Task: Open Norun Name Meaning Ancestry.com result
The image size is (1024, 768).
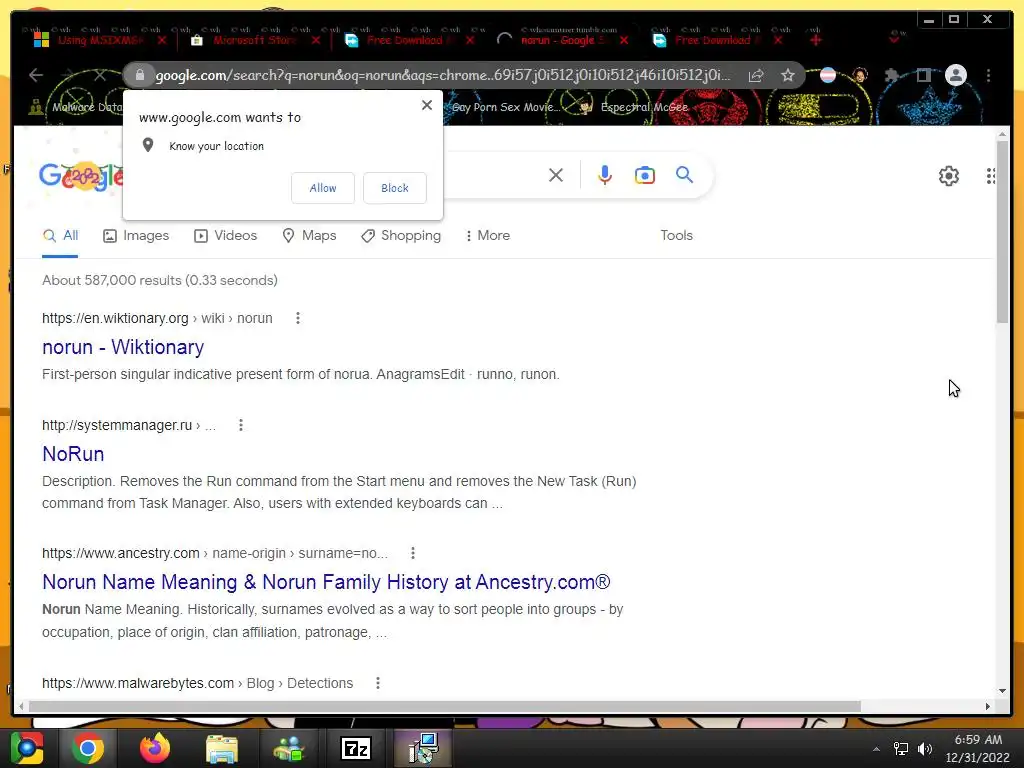Action: 326,582
